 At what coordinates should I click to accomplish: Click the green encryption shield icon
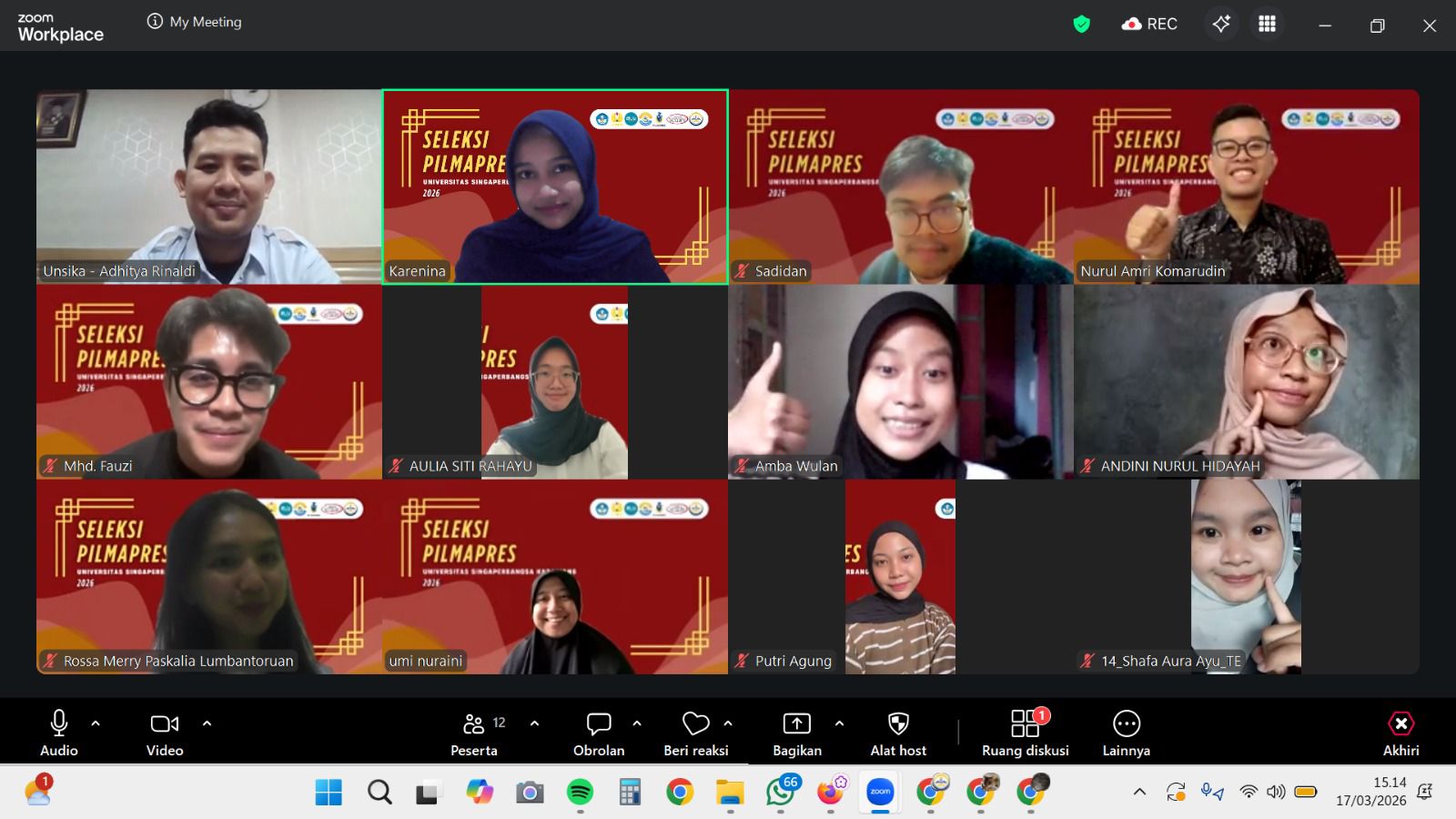1083,25
